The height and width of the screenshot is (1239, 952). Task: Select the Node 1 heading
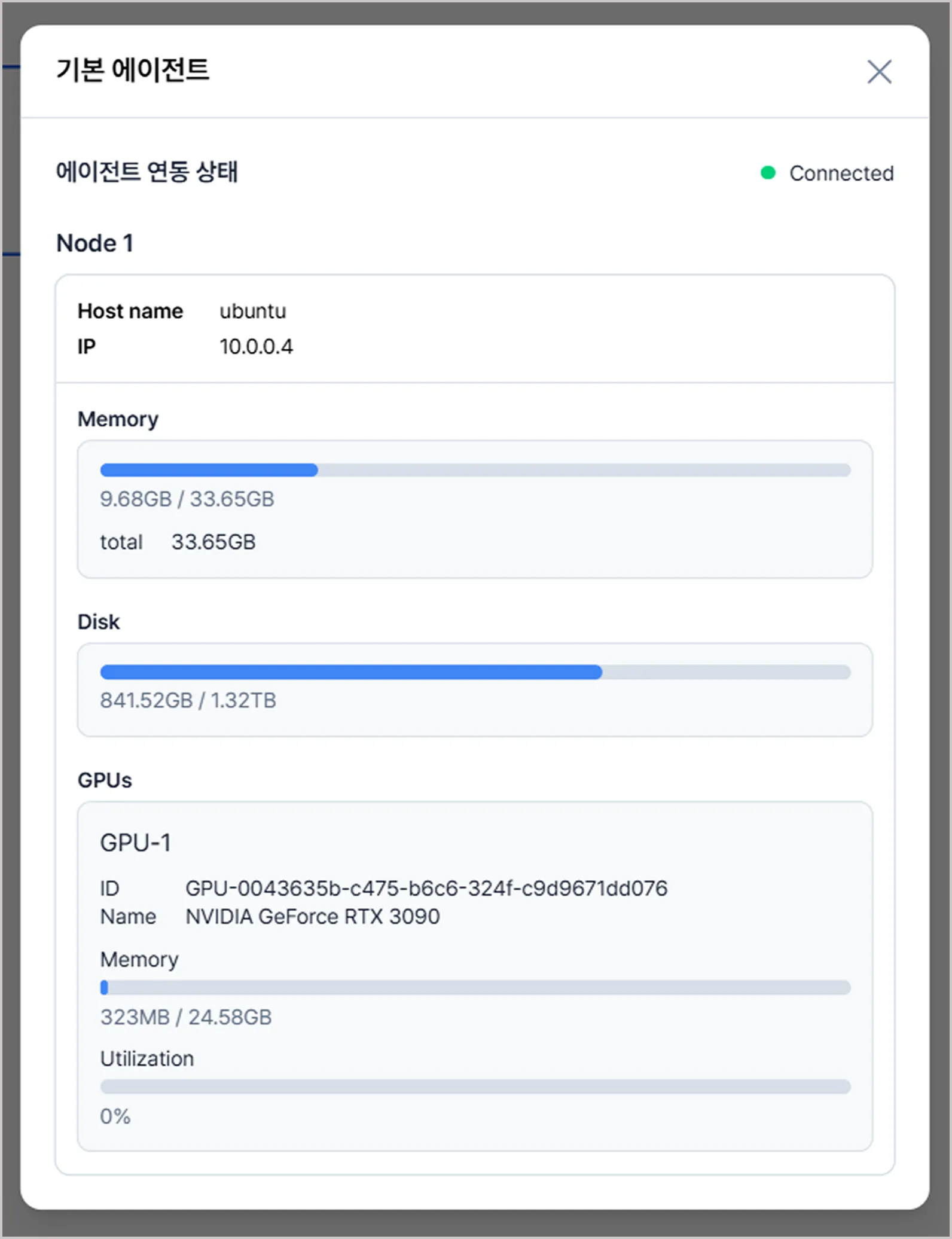(x=94, y=243)
